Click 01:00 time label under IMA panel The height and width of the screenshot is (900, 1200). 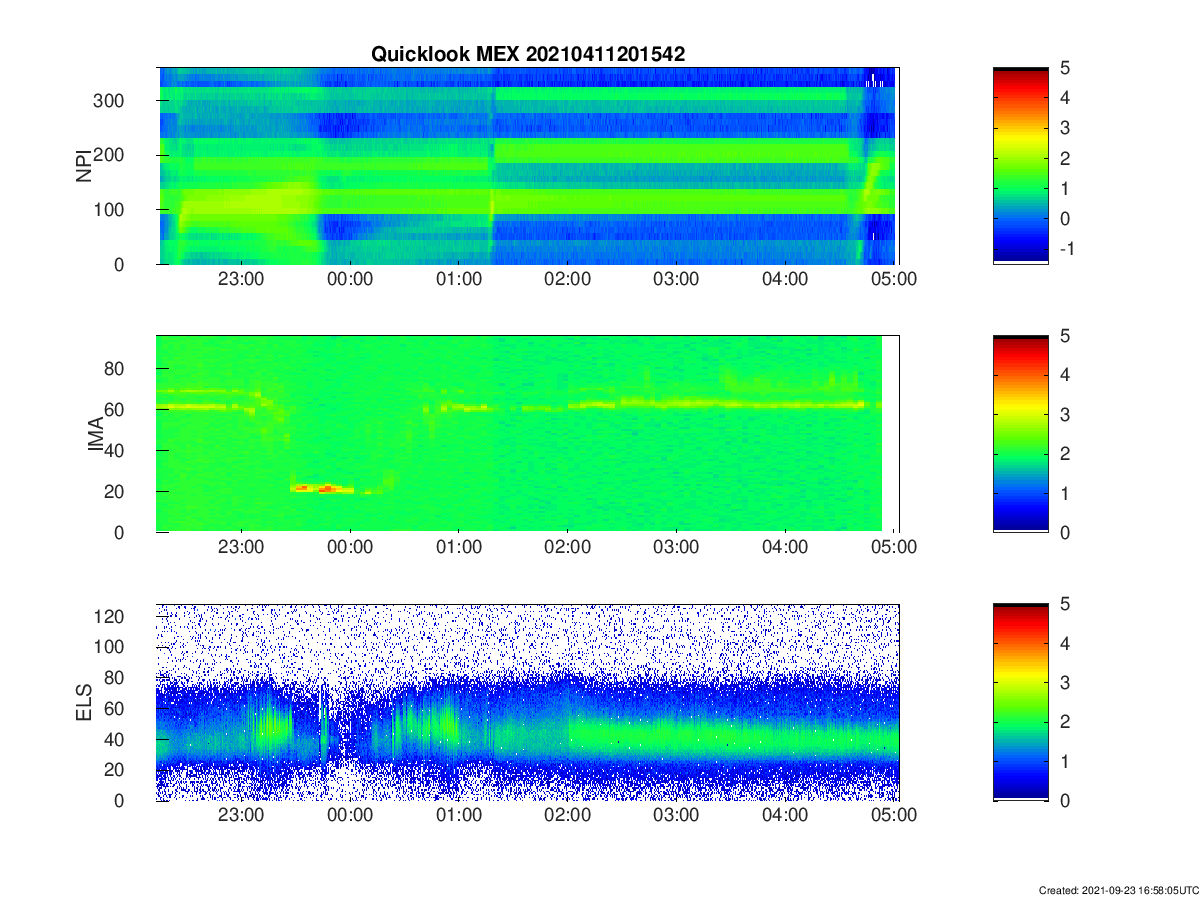[x=458, y=548]
